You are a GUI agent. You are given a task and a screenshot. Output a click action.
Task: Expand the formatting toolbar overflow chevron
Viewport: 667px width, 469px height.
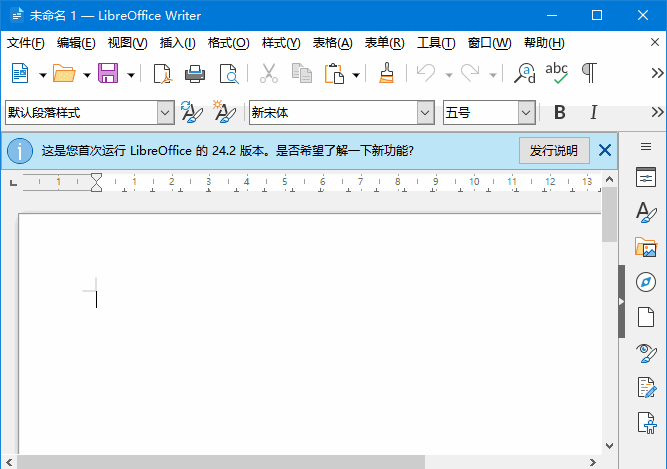click(657, 112)
